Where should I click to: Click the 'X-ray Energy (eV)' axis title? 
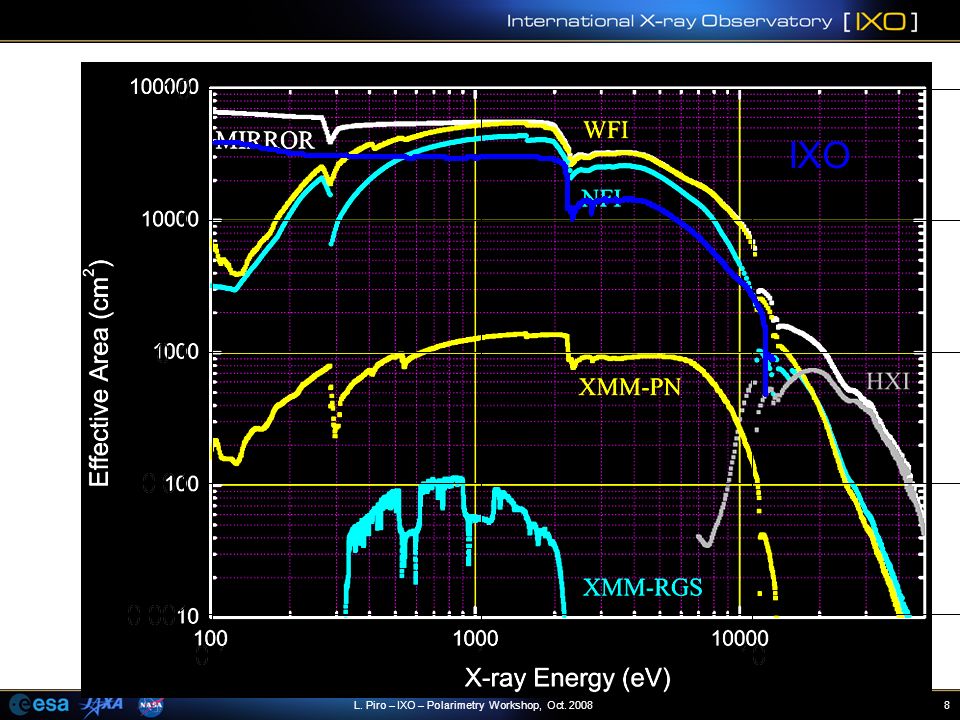tap(568, 678)
